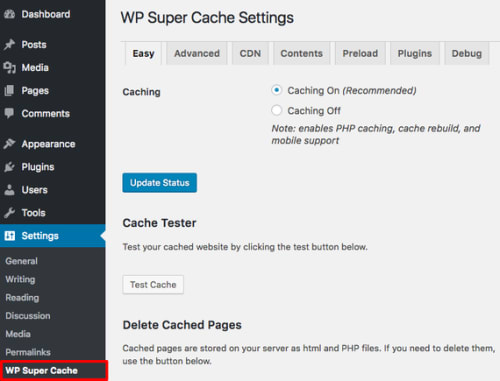Click the Dashboard gauge icon
The height and width of the screenshot is (381, 500).
click(x=9, y=14)
